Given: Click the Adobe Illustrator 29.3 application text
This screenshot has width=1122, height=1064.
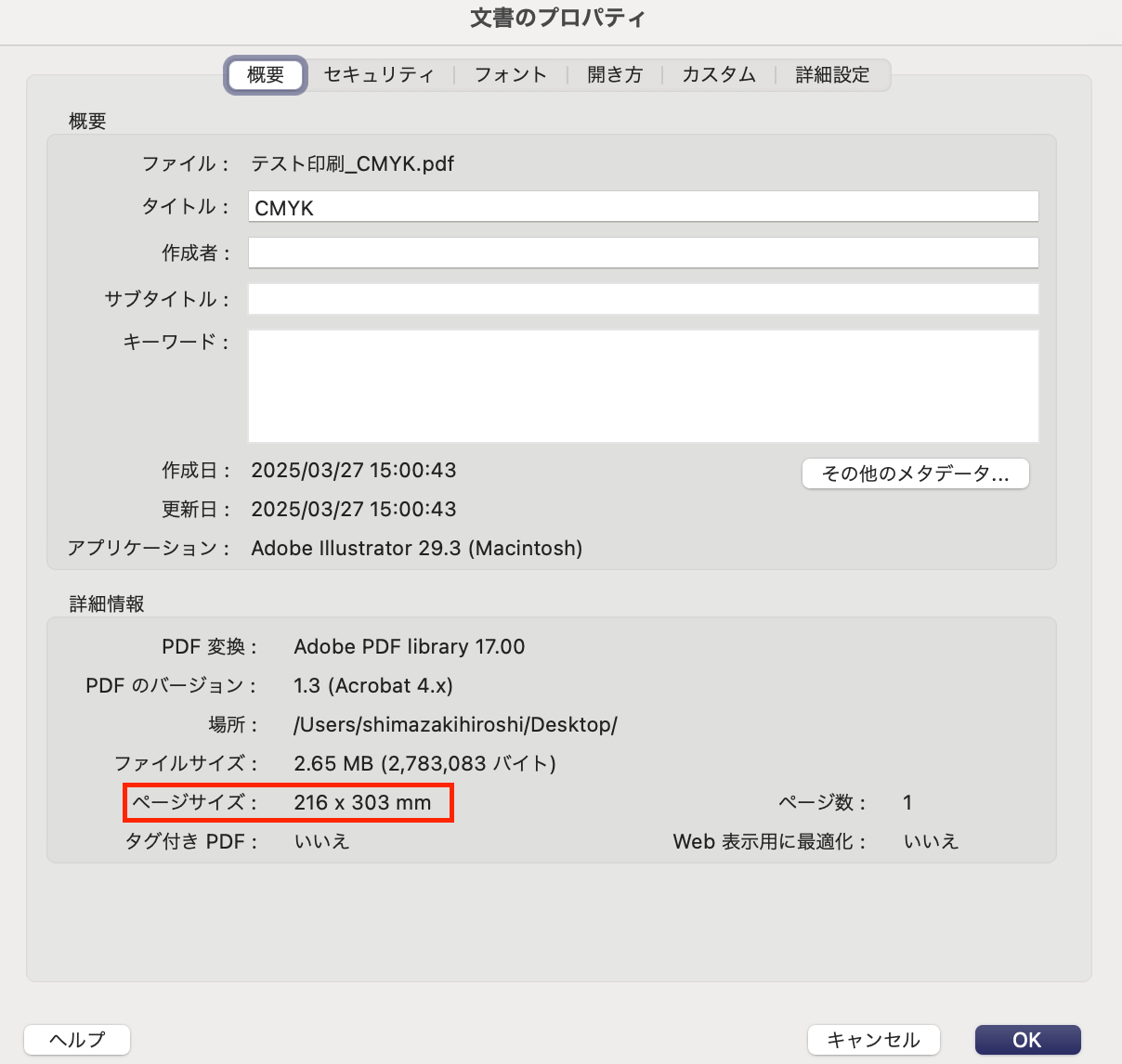Looking at the screenshot, I should (x=416, y=549).
